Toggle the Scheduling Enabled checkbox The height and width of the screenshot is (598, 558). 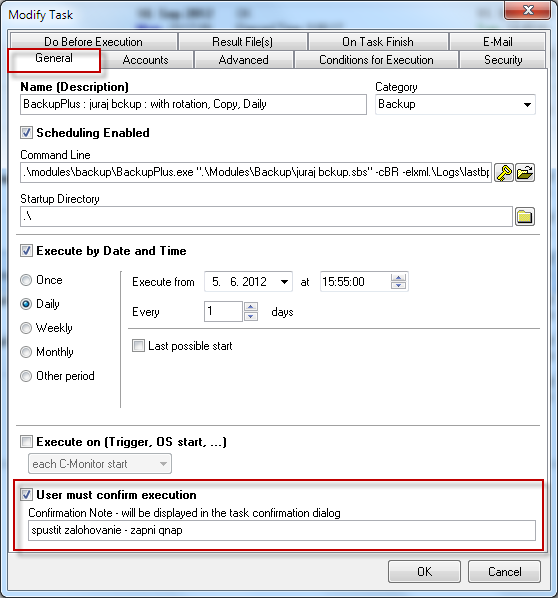26,133
